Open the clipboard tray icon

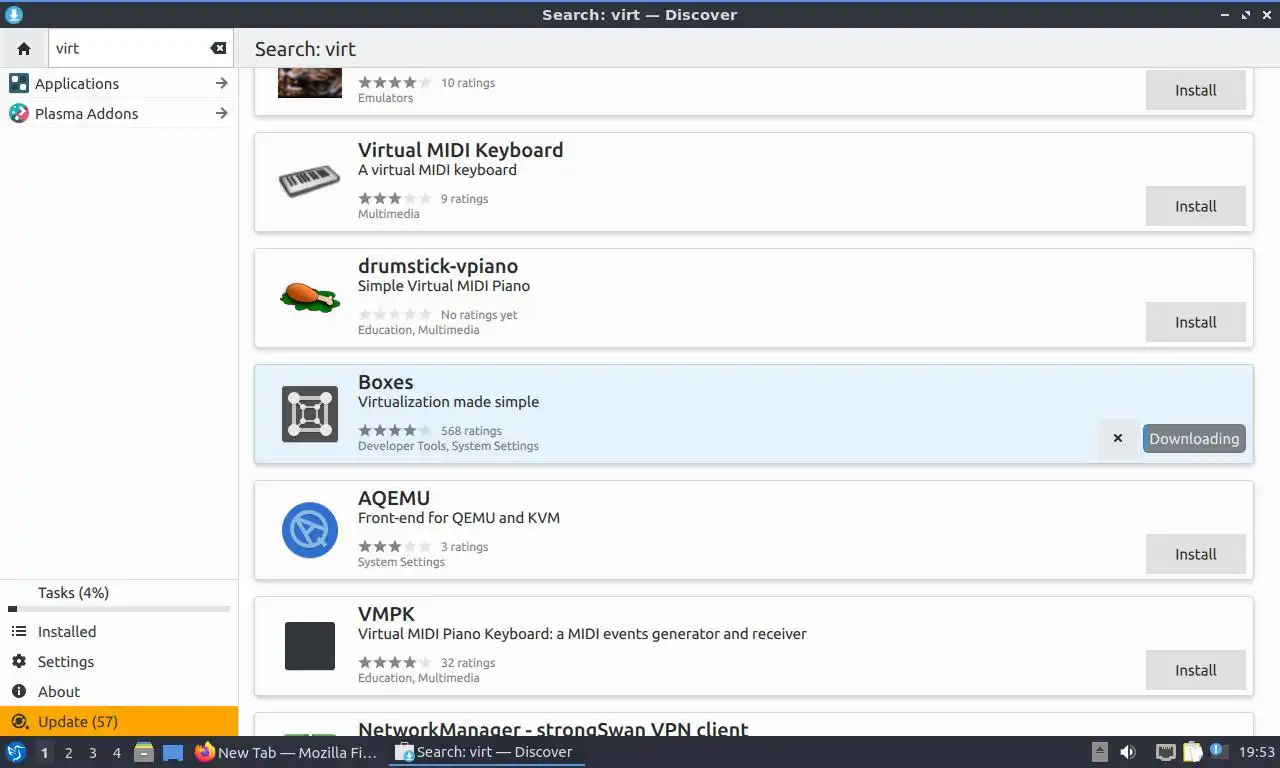tap(1193, 752)
